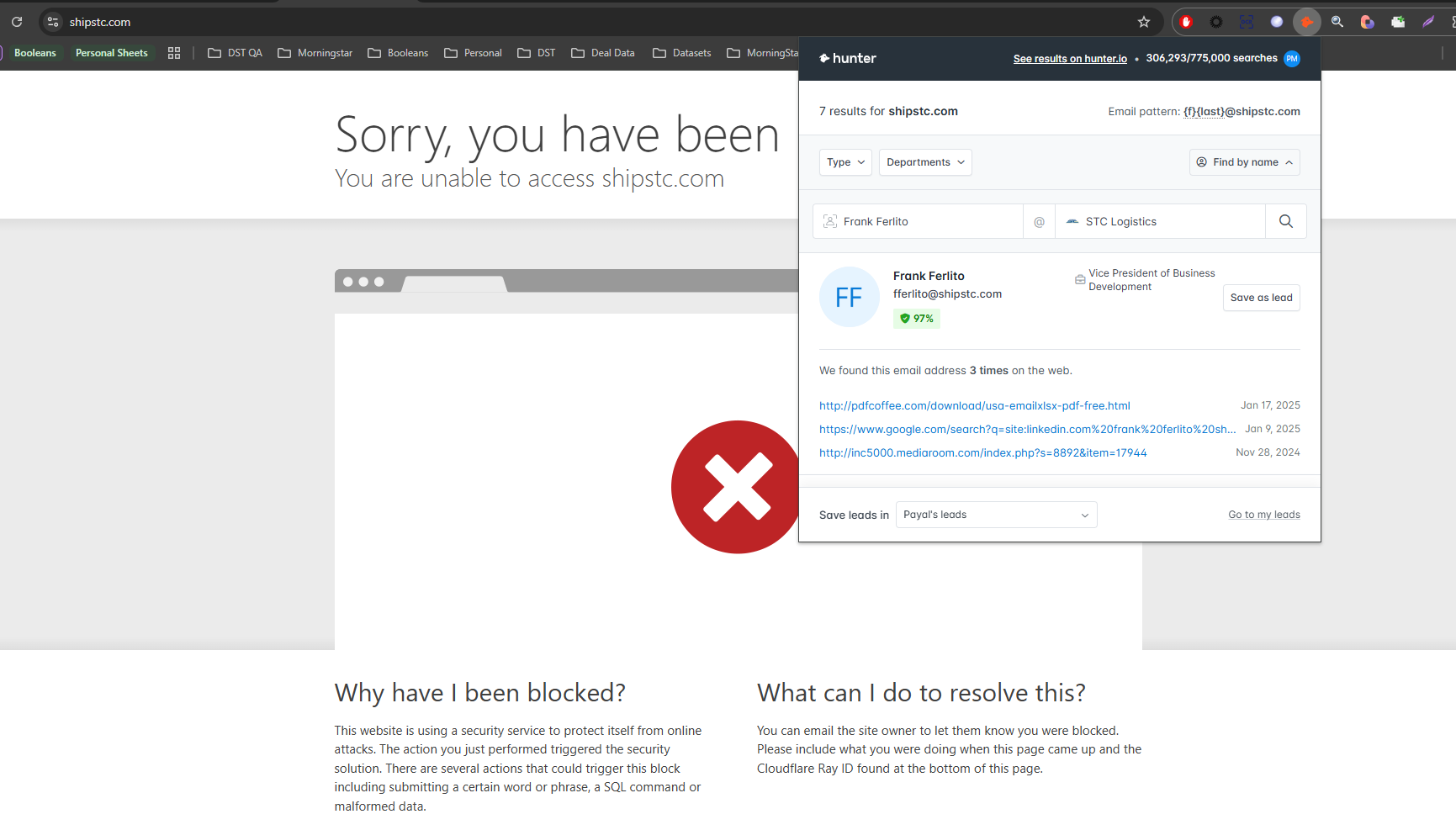Open the Deal Data bookmarks folder
This screenshot has width=1456, height=830.
[x=603, y=53]
